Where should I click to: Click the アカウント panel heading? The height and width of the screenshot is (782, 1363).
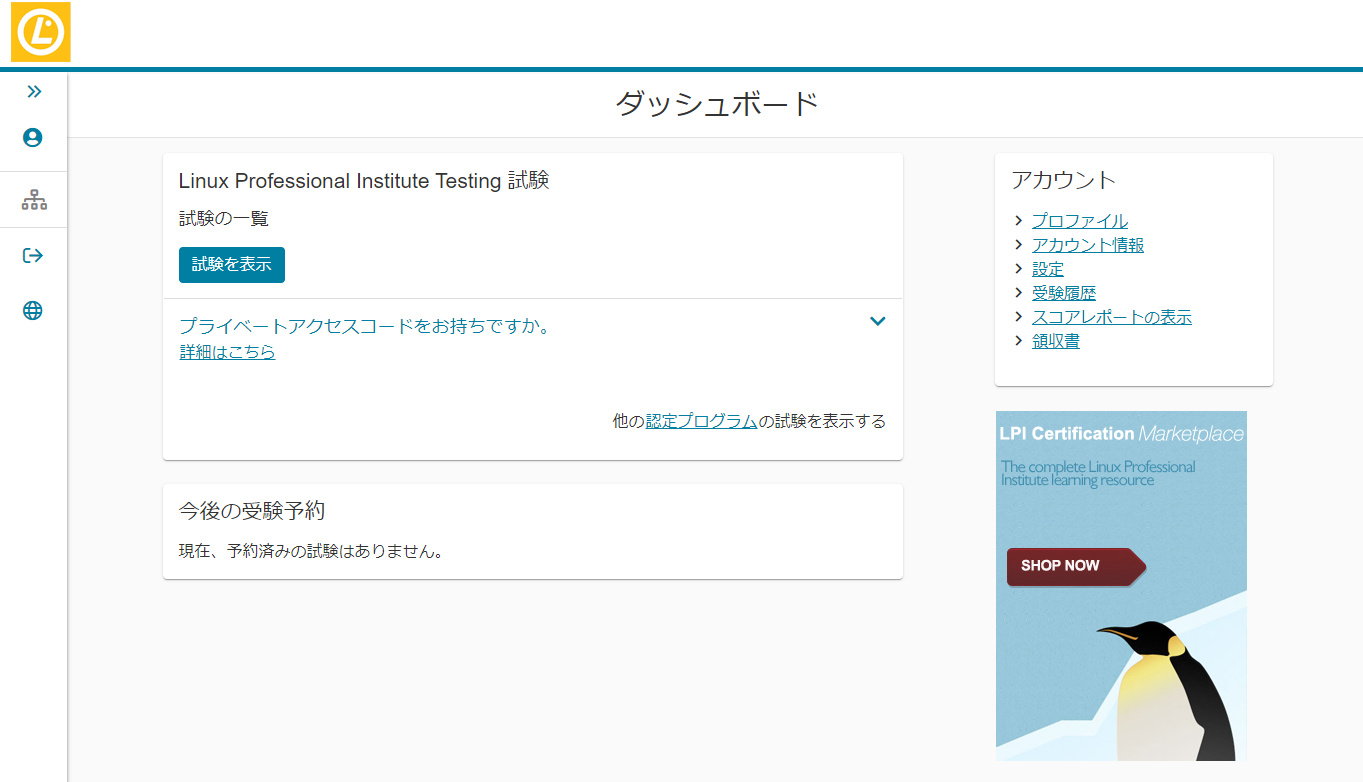pos(1063,180)
